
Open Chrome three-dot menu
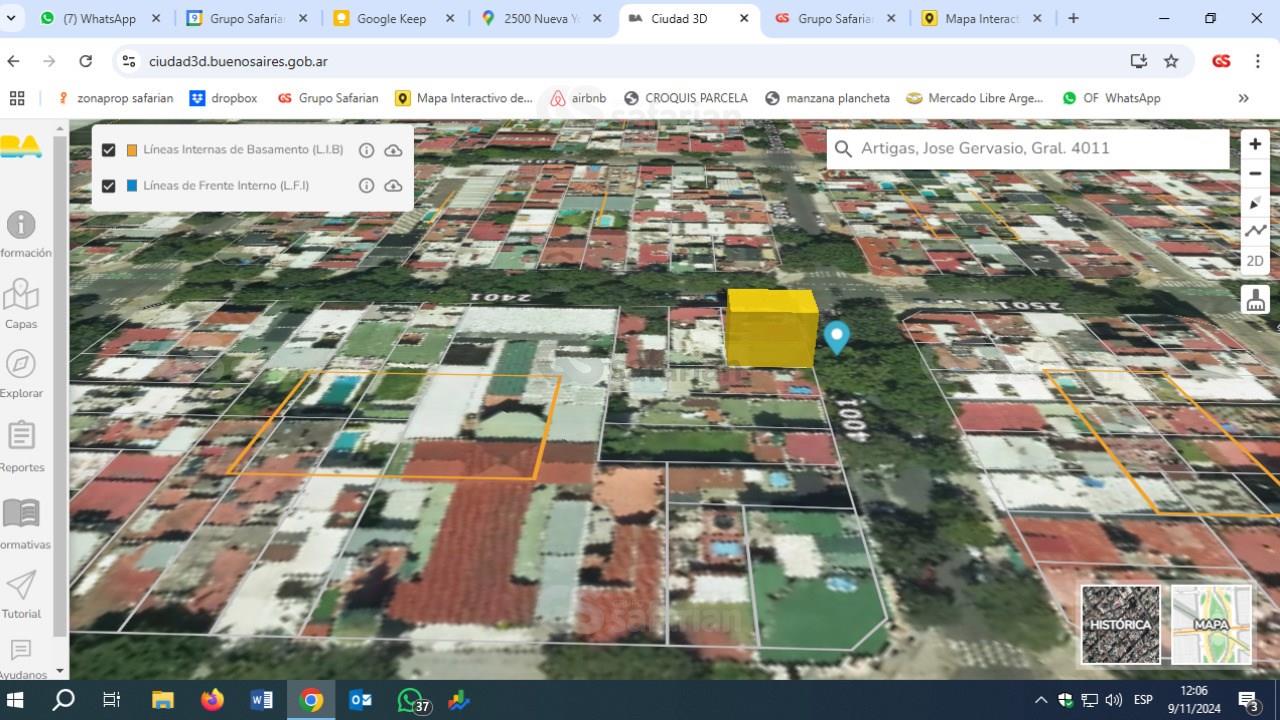click(x=1257, y=61)
